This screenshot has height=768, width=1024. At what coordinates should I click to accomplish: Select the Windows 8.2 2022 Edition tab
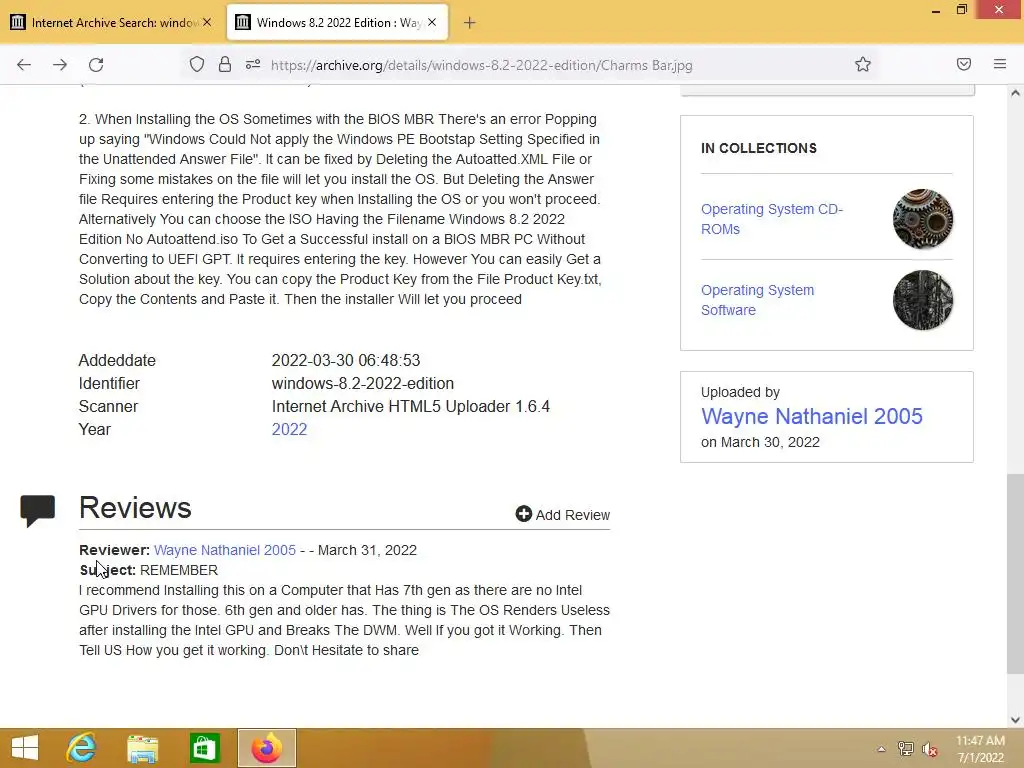[x=337, y=22]
